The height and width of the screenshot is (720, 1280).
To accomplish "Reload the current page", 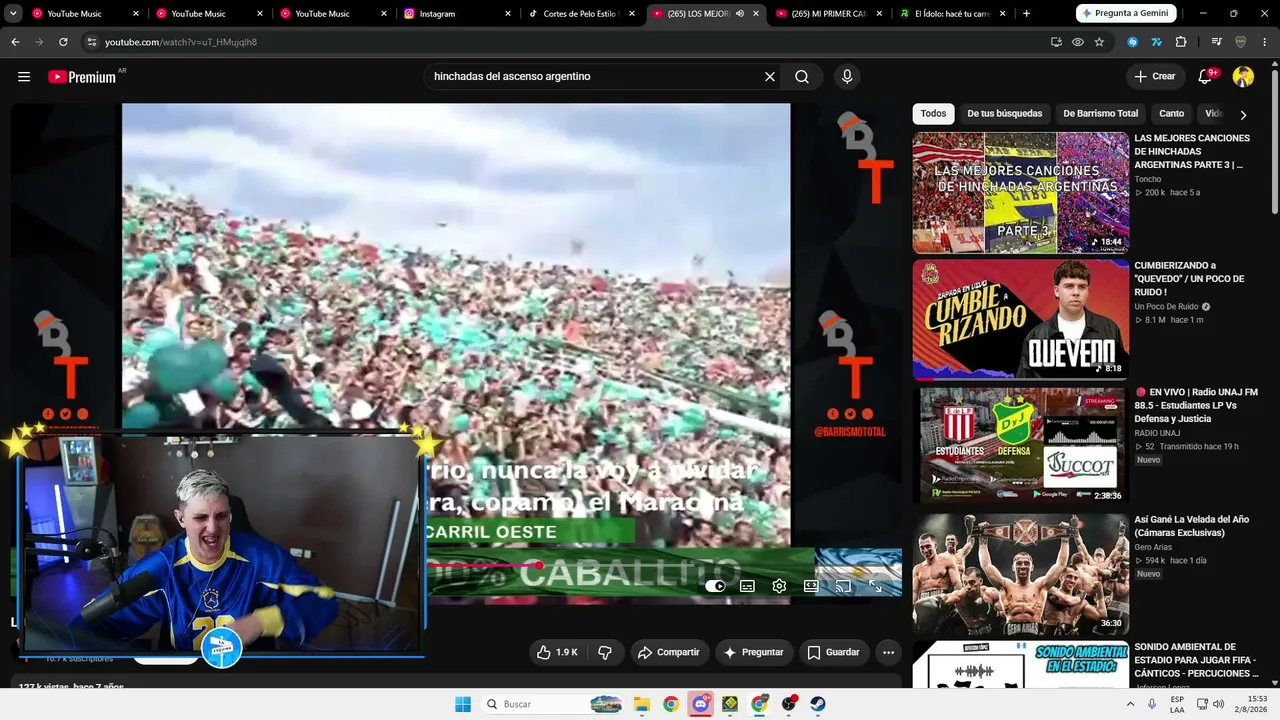I will coord(63,42).
